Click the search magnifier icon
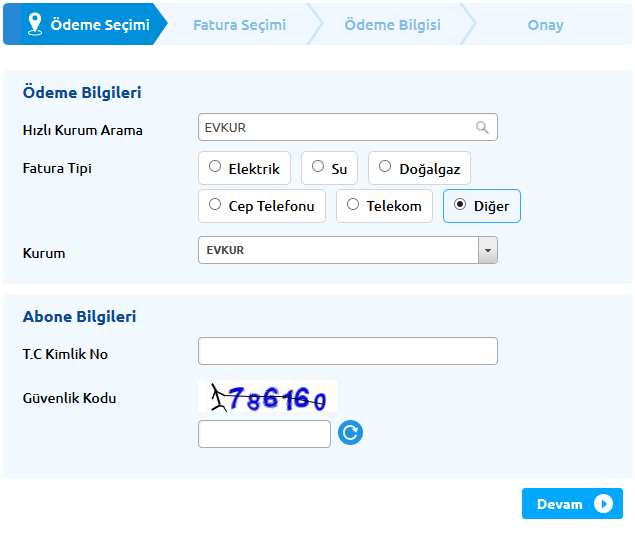 tap(482, 128)
